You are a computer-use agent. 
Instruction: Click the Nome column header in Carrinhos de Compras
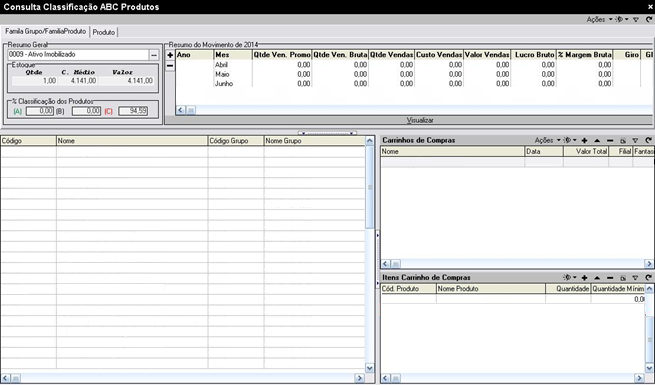[x=452, y=152]
